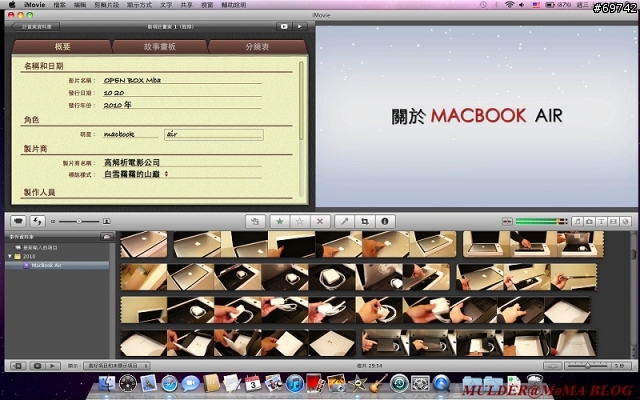Open the 剪輯片段 clip menu
640x400 pixels.
point(107,5)
